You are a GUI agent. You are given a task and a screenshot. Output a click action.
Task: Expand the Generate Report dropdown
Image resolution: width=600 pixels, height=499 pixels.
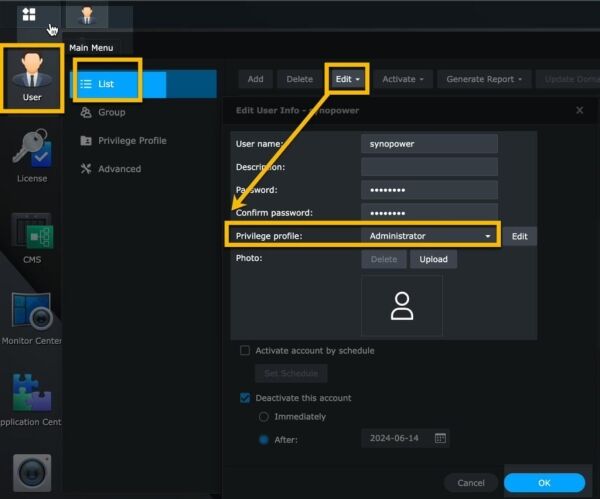point(484,79)
